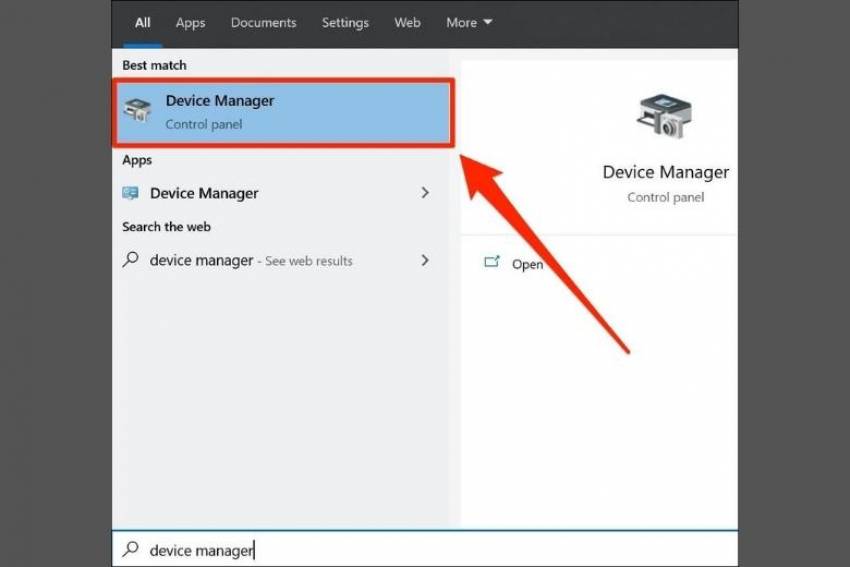850x567 pixels.
Task: Expand the More dropdown
Action: (469, 23)
